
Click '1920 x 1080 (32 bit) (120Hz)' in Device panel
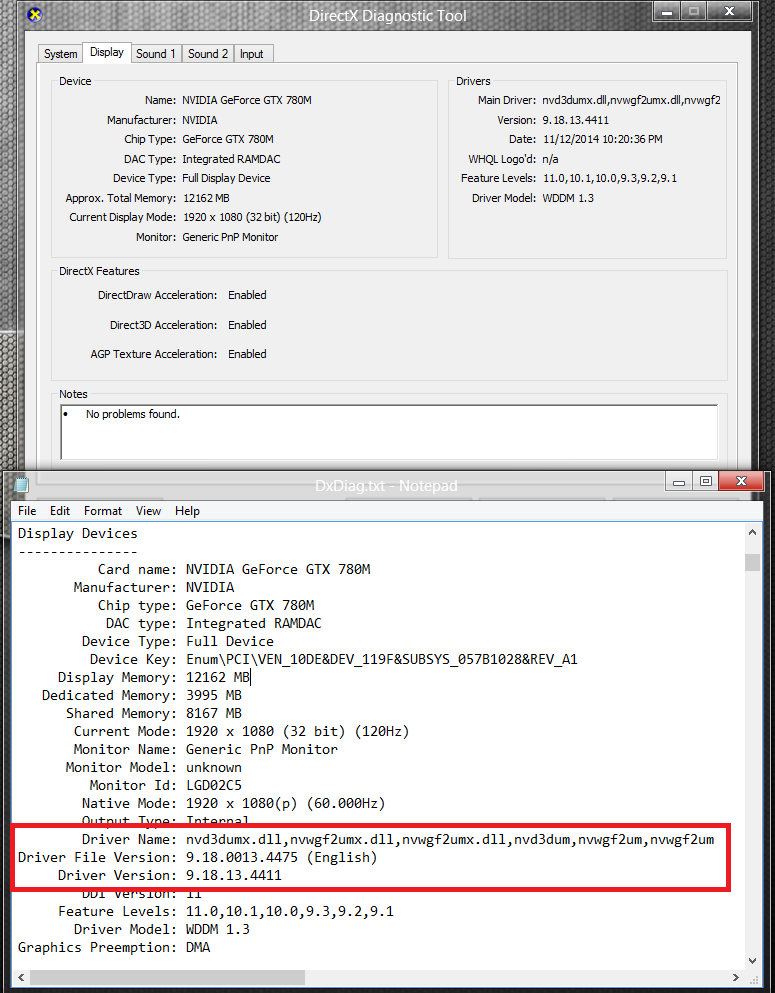coord(252,217)
